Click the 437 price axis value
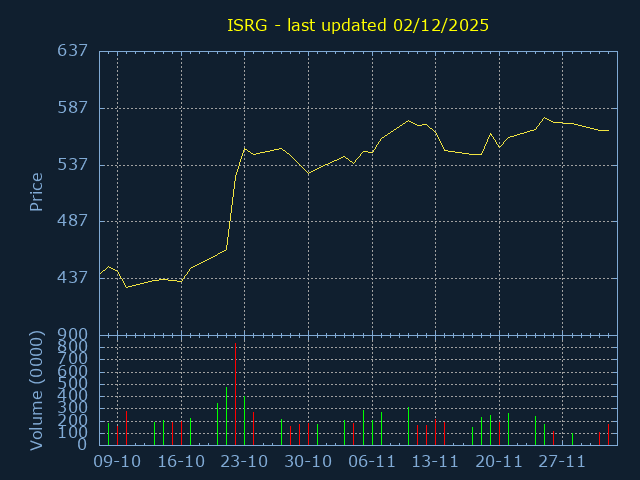This screenshot has width=640, height=480. [72, 278]
